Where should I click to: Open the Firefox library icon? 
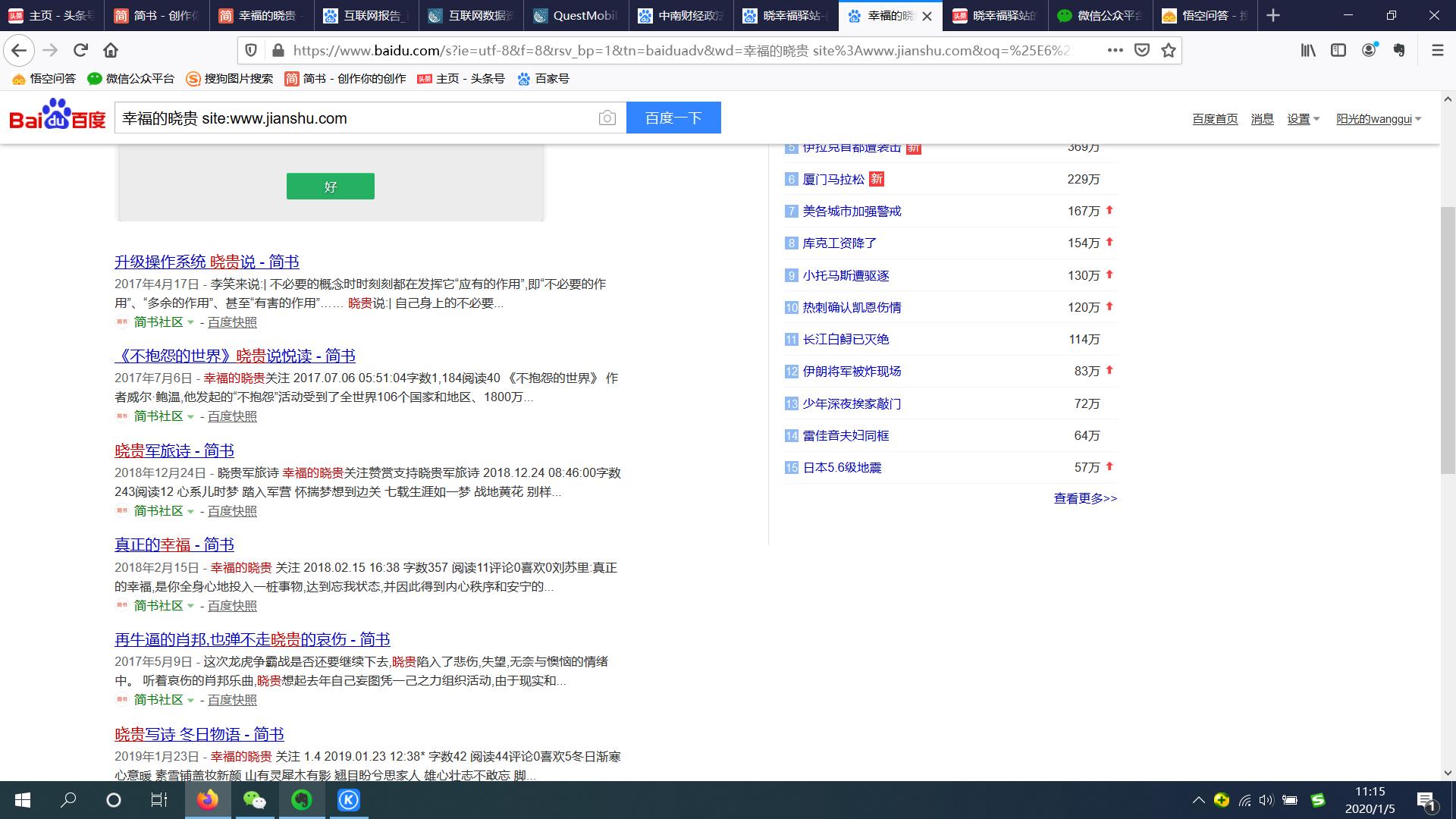click(1308, 51)
